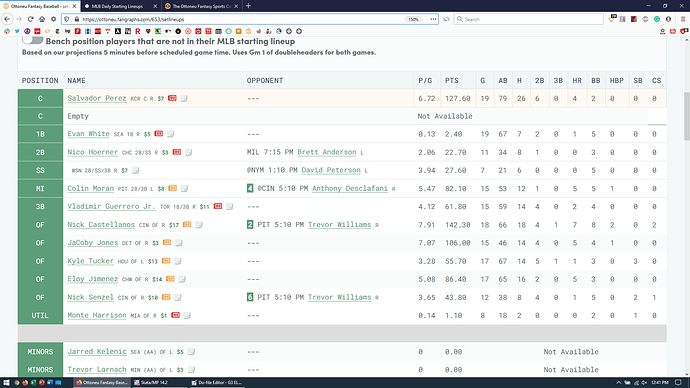The image size is (690, 388).
Task: Toggle bench players not in MLB starting lineup
Action: click(33, 40)
